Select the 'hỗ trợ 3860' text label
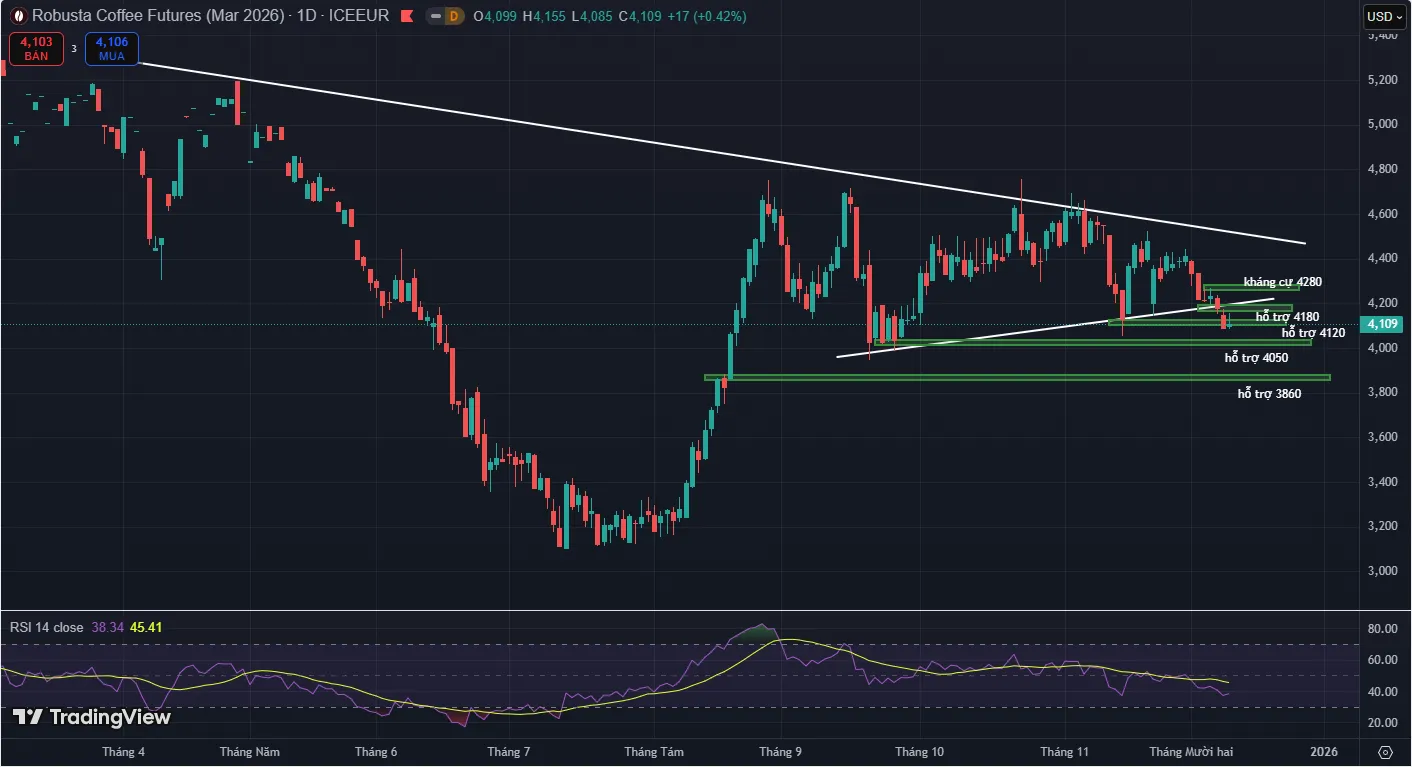The width and height of the screenshot is (1412, 767). tap(1269, 394)
